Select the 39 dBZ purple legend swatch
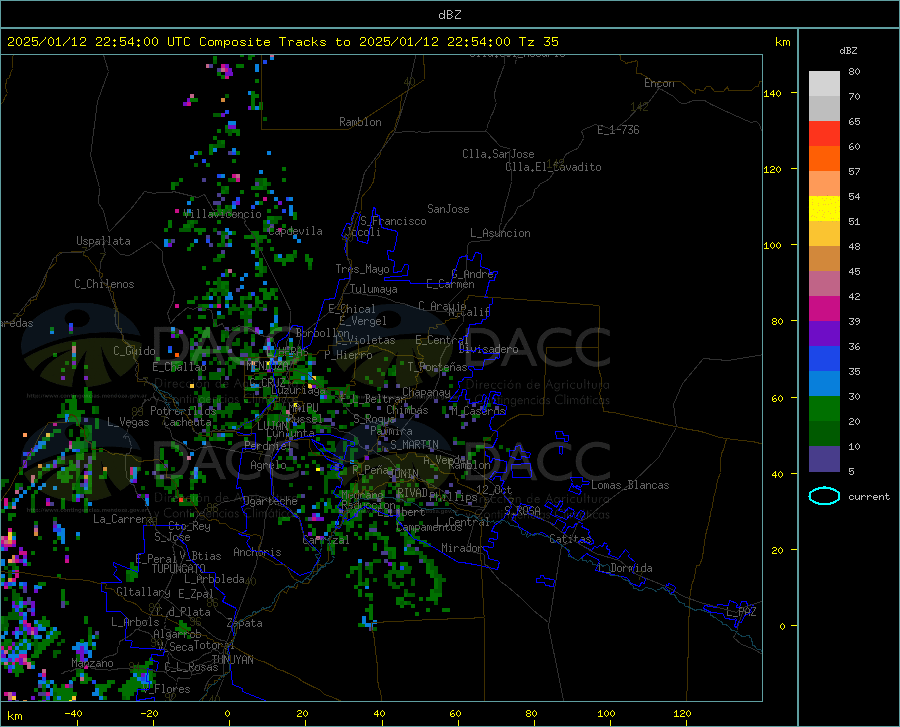This screenshot has width=900, height=727. (824, 334)
